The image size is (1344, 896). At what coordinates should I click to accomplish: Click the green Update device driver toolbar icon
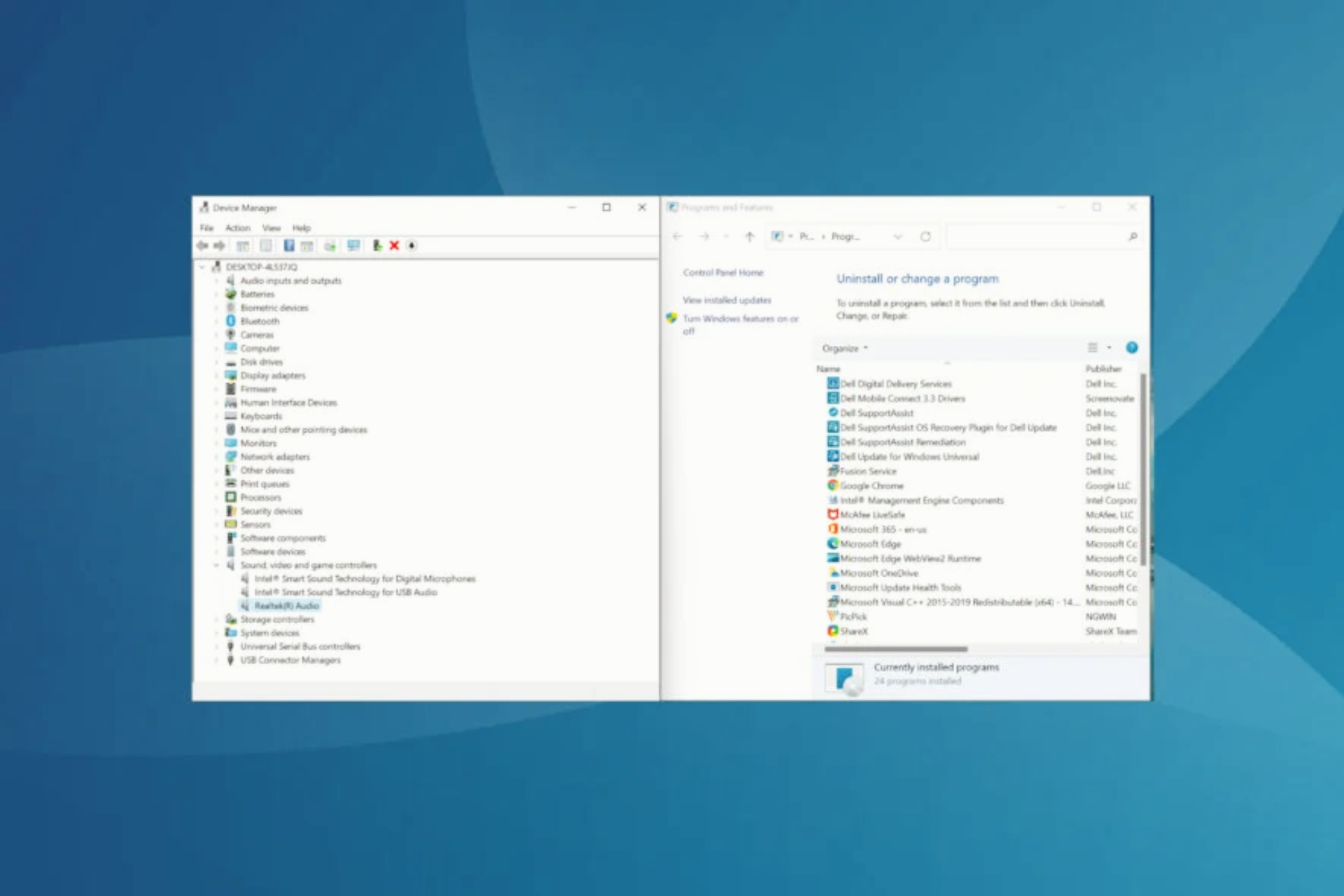(x=377, y=246)
